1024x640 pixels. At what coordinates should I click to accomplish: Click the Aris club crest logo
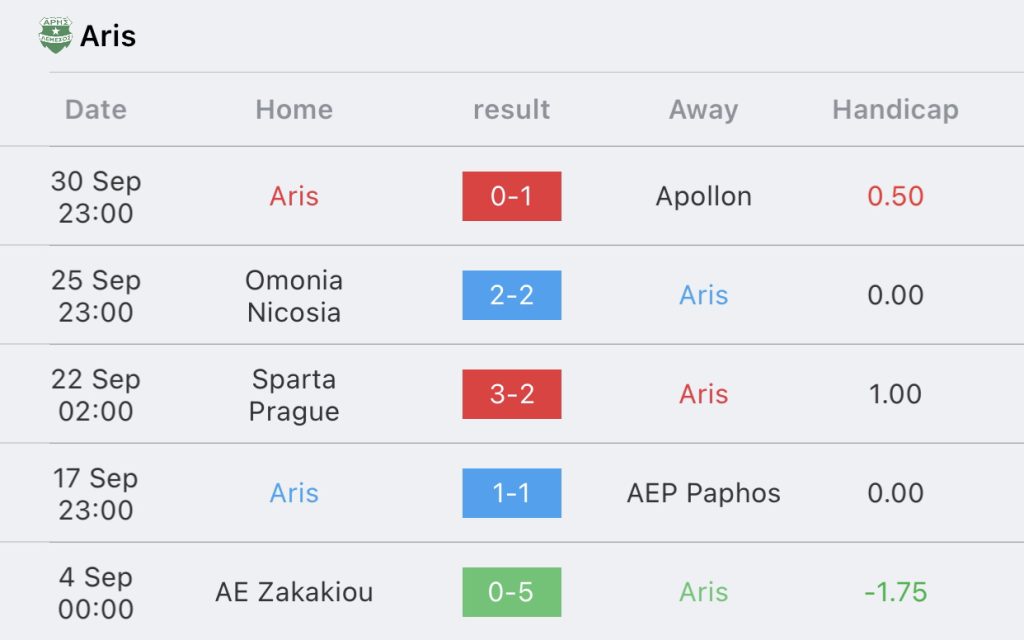pos(56,35)
